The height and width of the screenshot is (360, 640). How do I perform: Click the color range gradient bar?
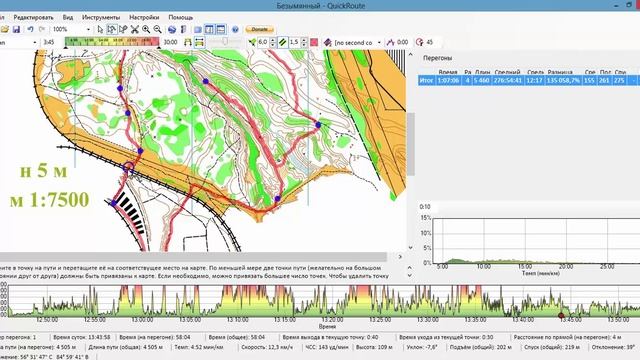112,42
